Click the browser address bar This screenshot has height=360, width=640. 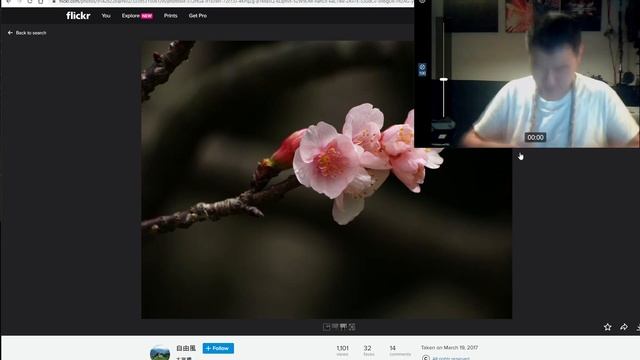(x=233, y=2)
